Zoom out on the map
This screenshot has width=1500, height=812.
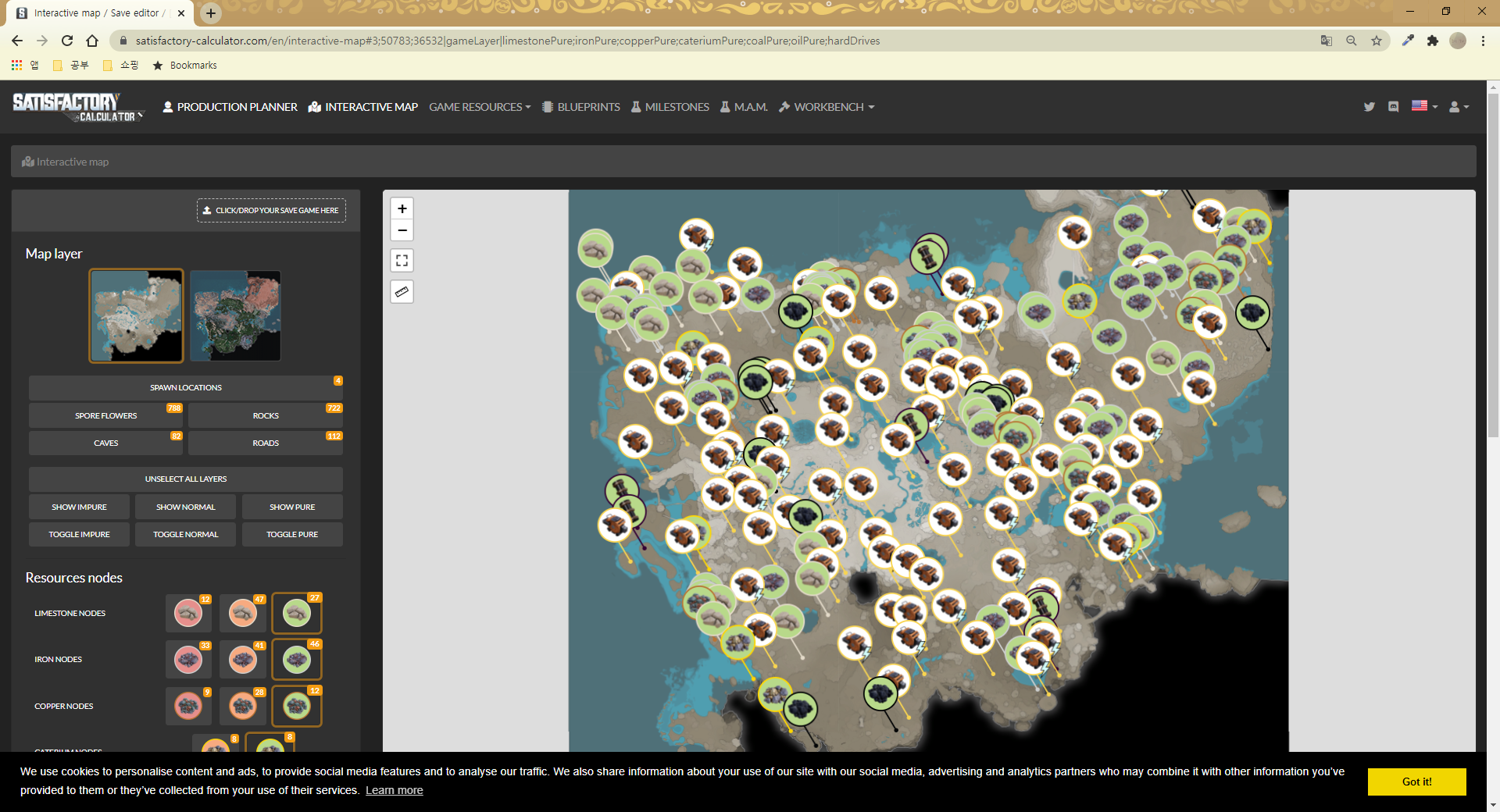point(402,230)
